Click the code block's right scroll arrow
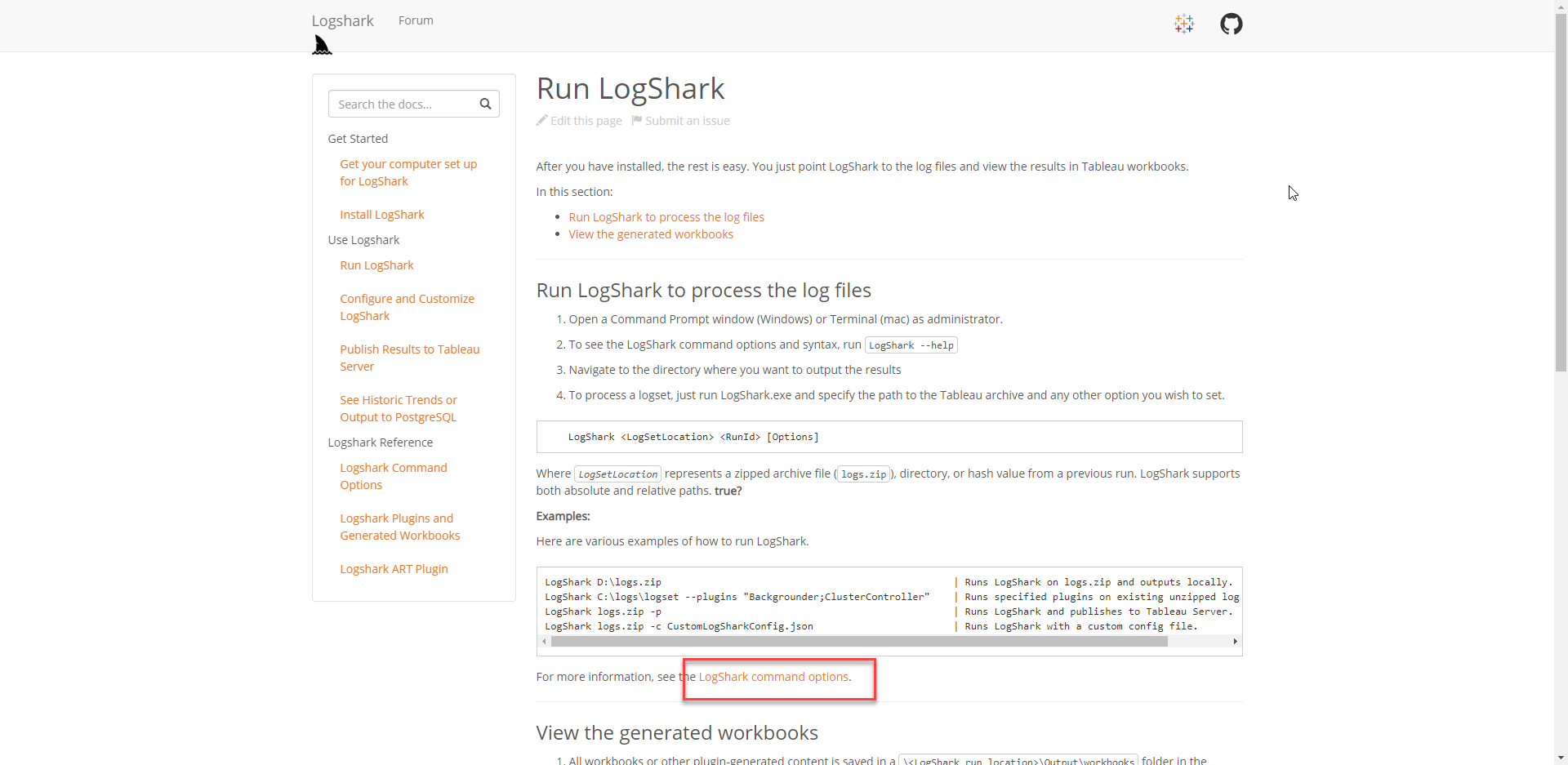This screenshot has height=765, width=1568. point(1235,642)
